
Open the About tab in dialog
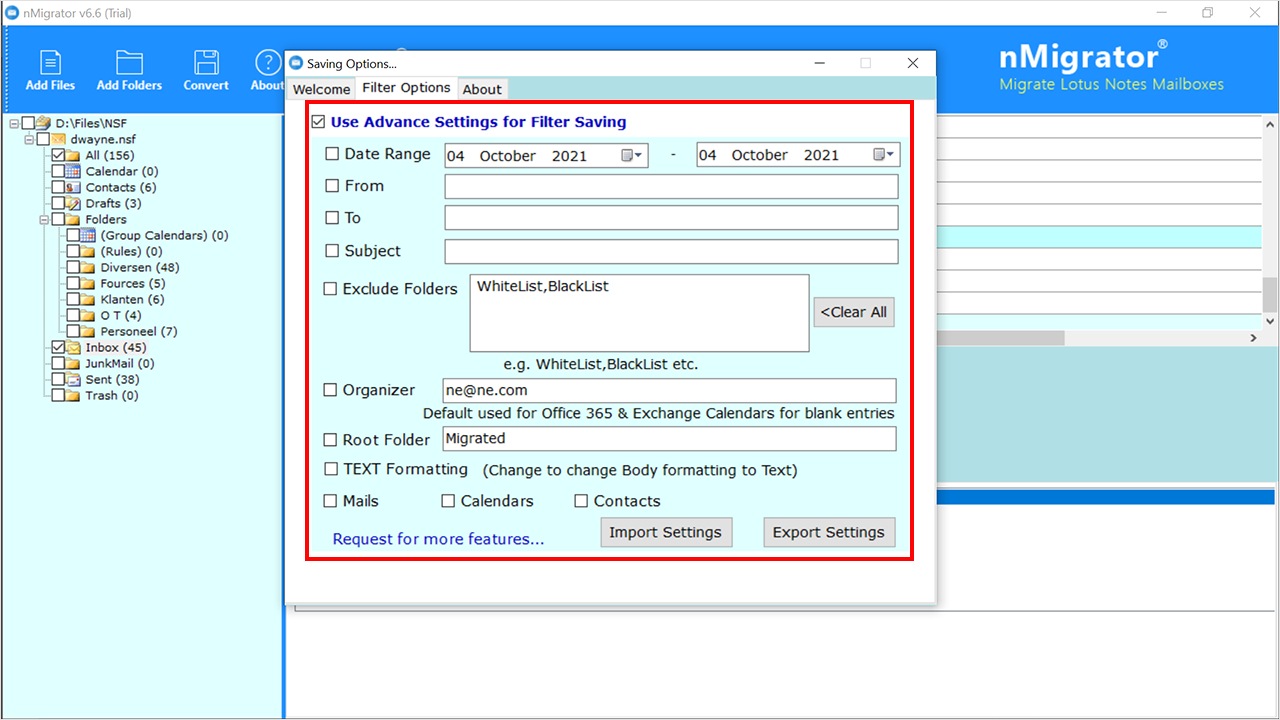coord(482,89)
